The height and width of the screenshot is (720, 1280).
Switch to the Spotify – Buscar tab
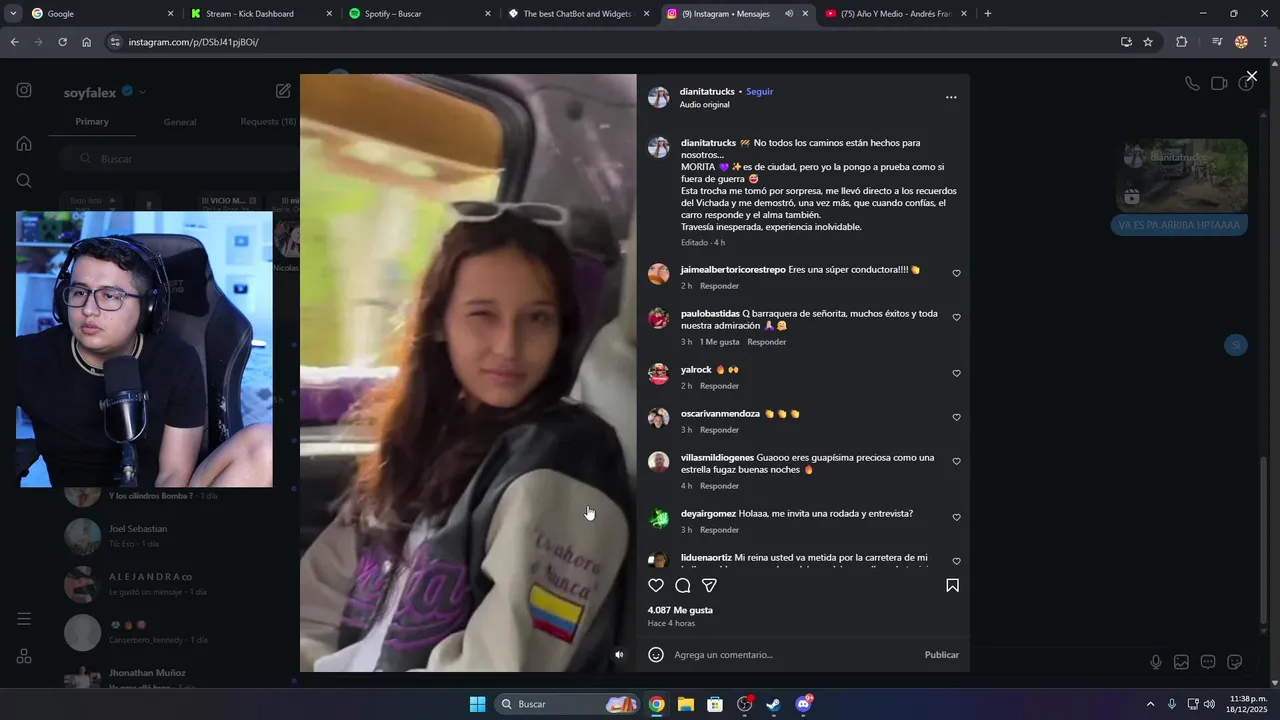(418, 14)
